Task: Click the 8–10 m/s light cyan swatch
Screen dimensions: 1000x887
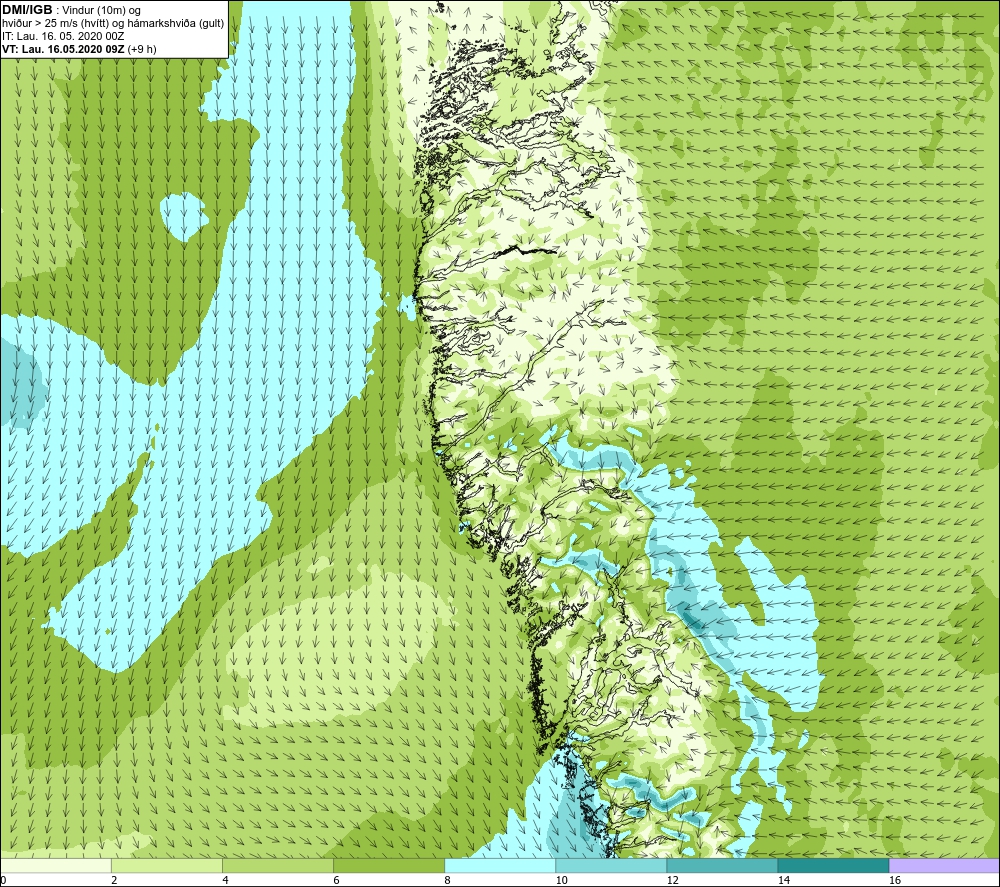Action: pyautogui.click(x=500, y=865)
